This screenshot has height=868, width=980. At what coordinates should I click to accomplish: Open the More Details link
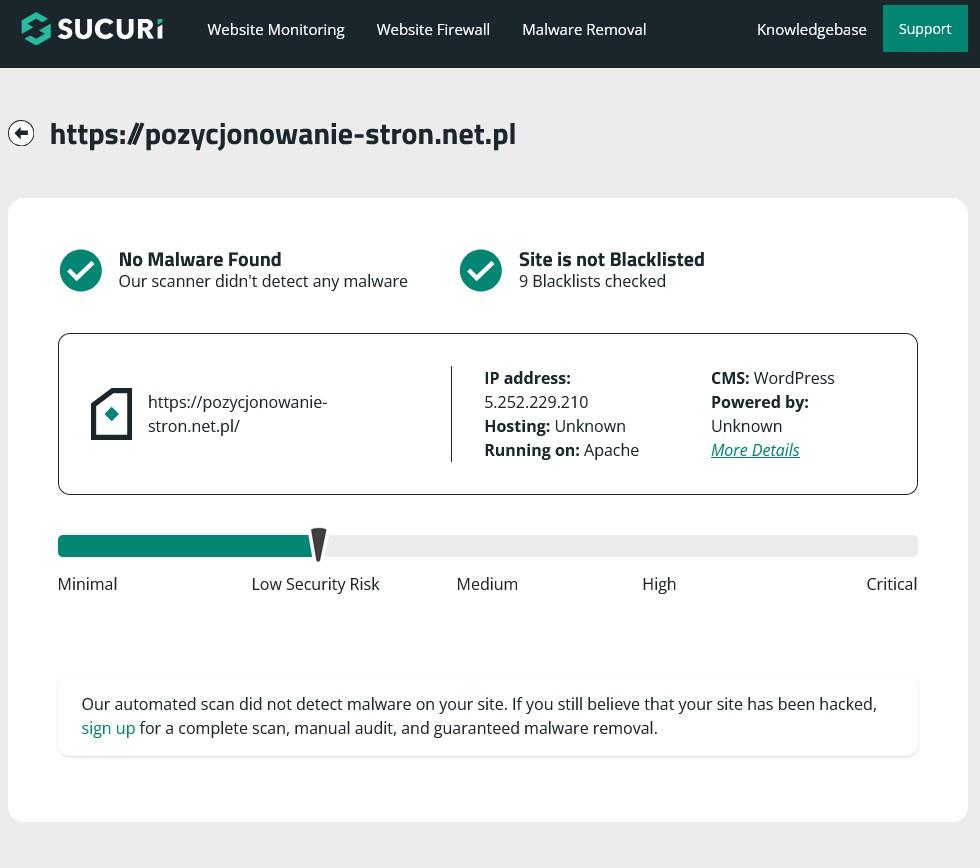click(755, 450)
